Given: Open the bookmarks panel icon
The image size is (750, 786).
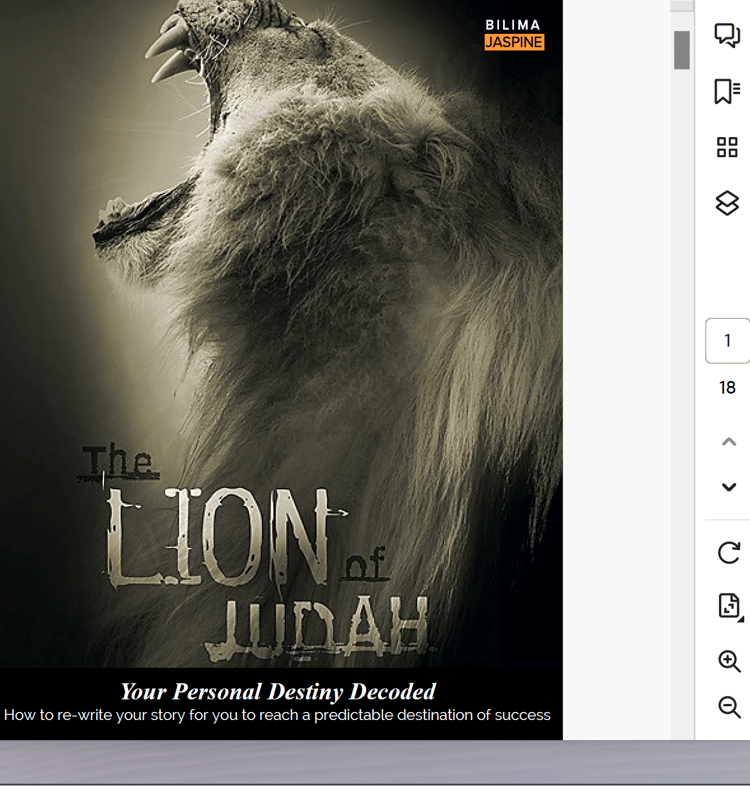Looking at the screenshot, I should tap(727, 92).
